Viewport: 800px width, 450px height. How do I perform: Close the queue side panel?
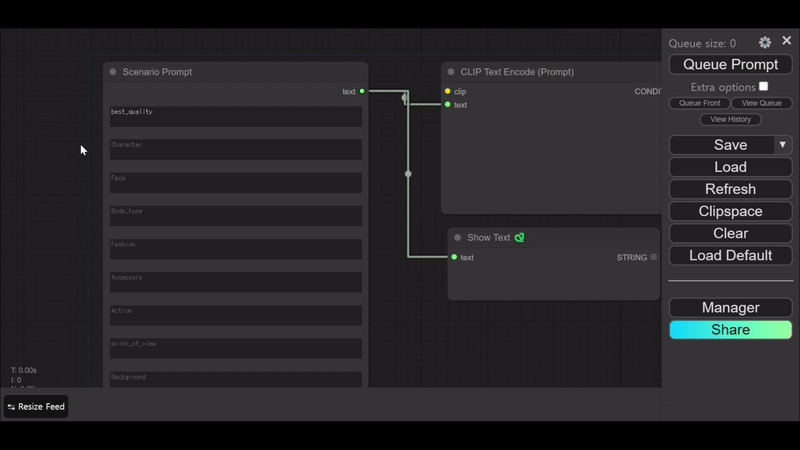786,41
